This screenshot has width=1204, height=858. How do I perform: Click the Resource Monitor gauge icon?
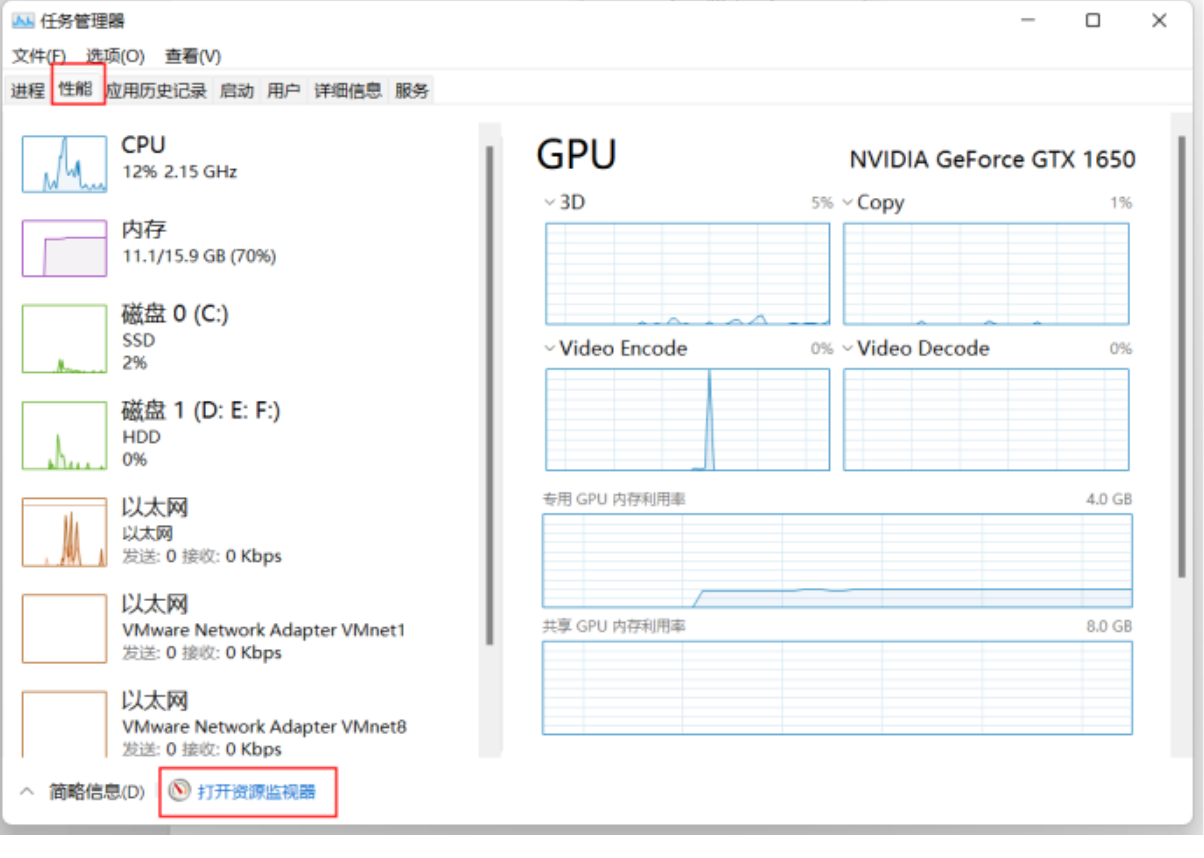click(x=179, y=791)
